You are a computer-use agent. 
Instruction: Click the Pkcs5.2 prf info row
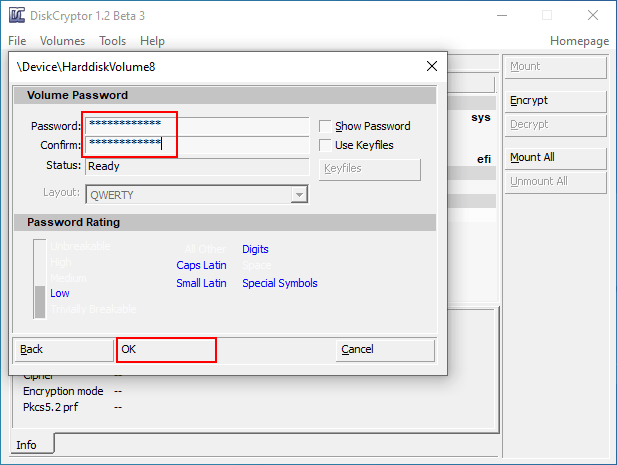(73, 407)
